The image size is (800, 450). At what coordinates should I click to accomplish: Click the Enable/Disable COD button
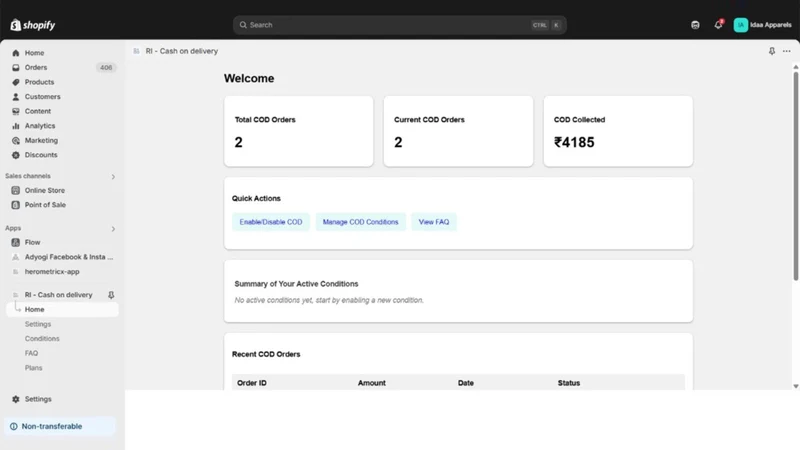[271, 222]
